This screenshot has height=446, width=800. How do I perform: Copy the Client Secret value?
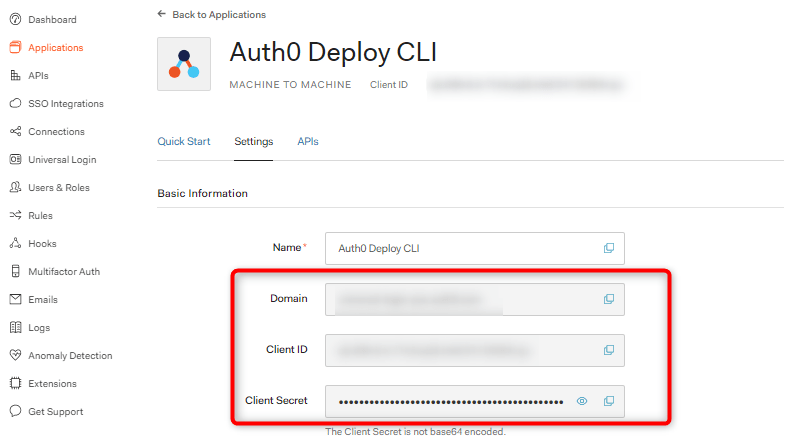(x=609, y=401)
